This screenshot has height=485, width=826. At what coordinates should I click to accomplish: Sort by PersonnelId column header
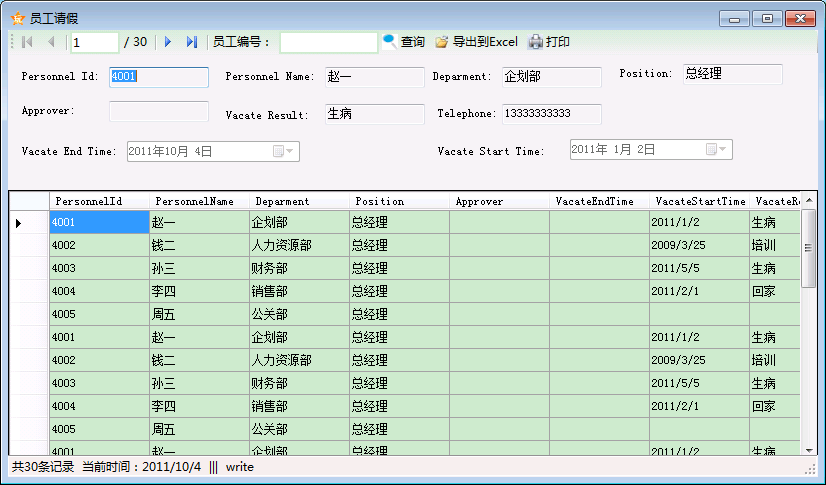[100, 201]
